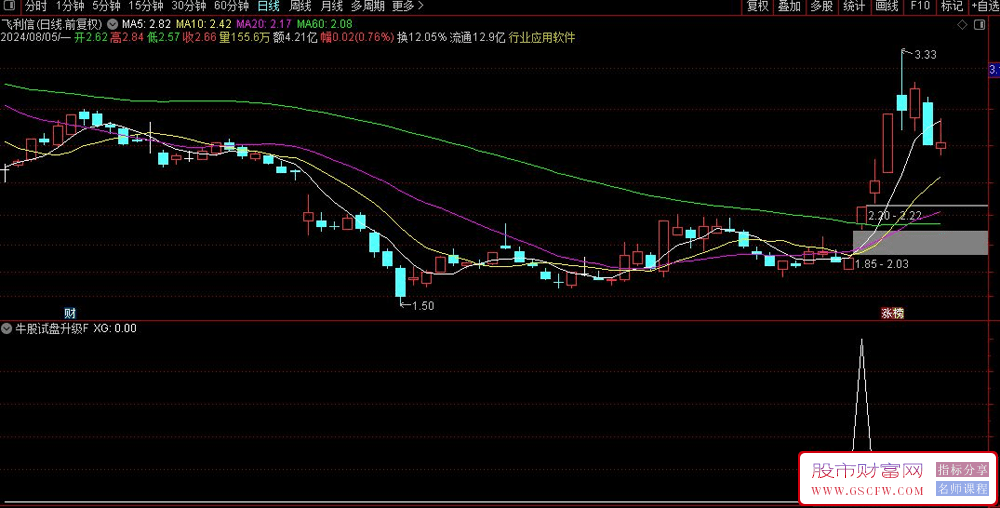The height and width of the screenshot is (508, 1000).
Task: Open the 牛股试盘升级F indicator dropdown
Action: point(6,329)
